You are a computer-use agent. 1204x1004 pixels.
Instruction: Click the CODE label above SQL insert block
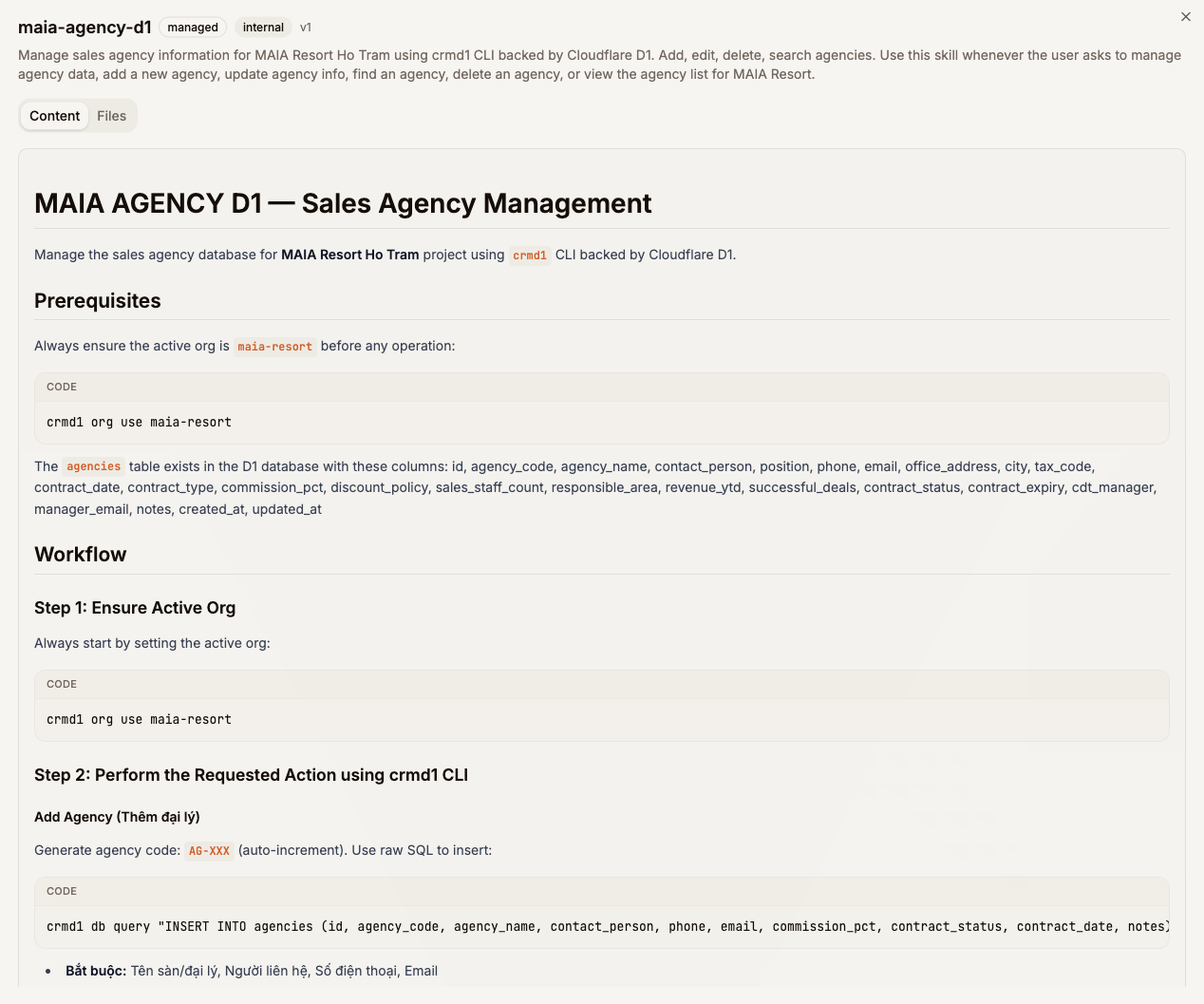(x=62, y=892)
